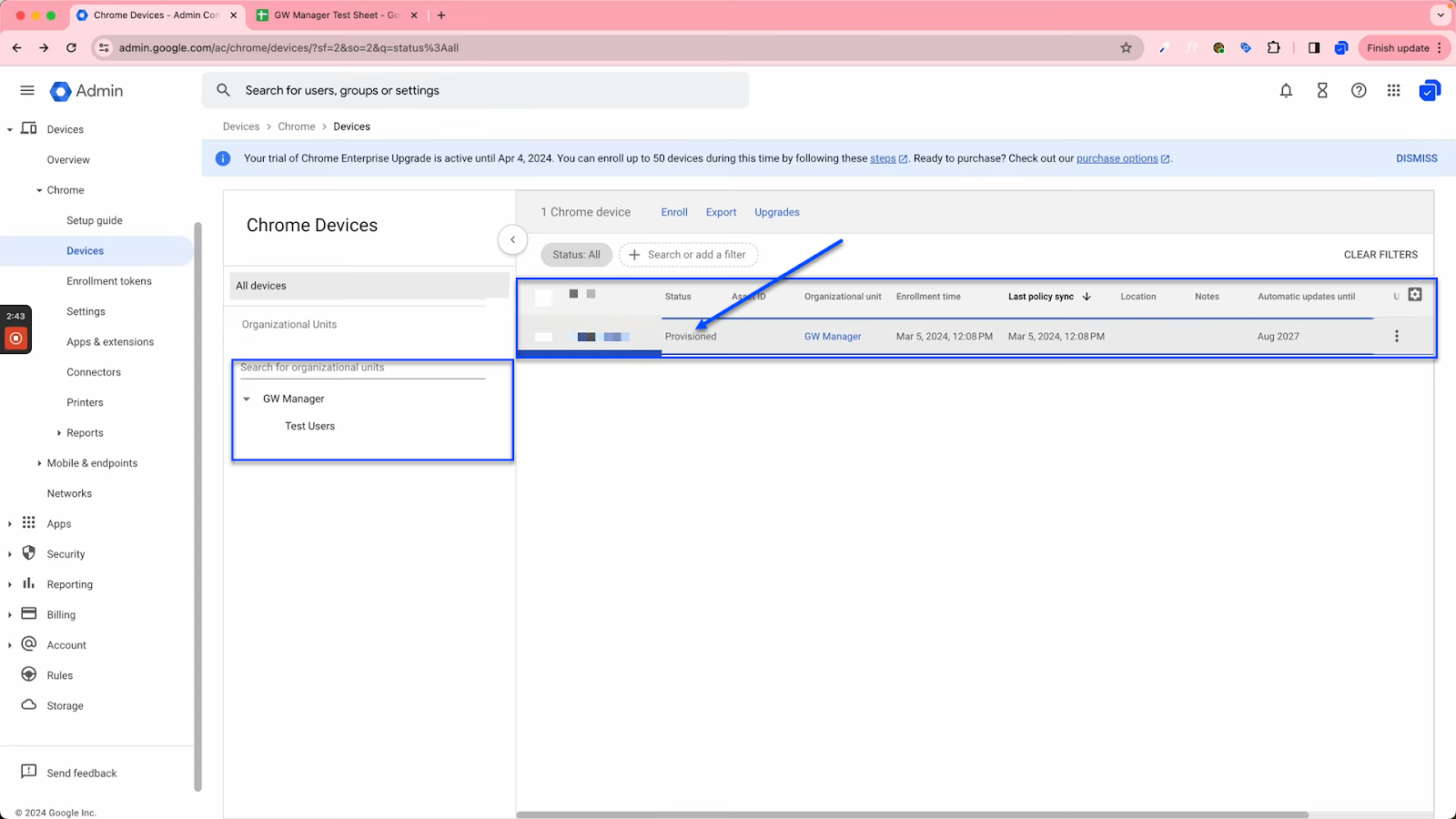This screenshot has width=1456, height=819.
Task: Click the Billing card icon
Action: coord(29,613)
